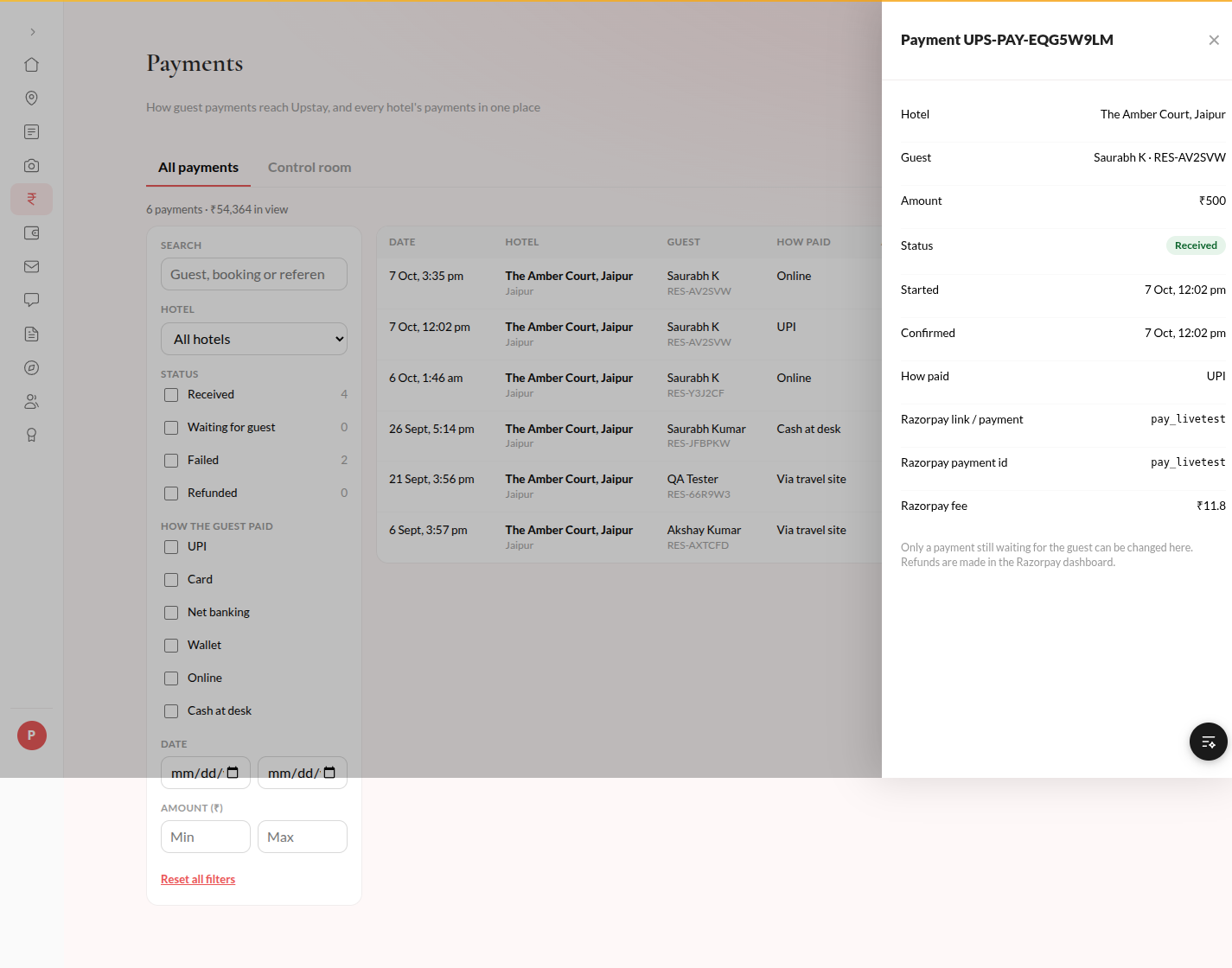The image size is (1232, 968).
Task: Check the UPI payment method filter
Action: pos(171,547)
